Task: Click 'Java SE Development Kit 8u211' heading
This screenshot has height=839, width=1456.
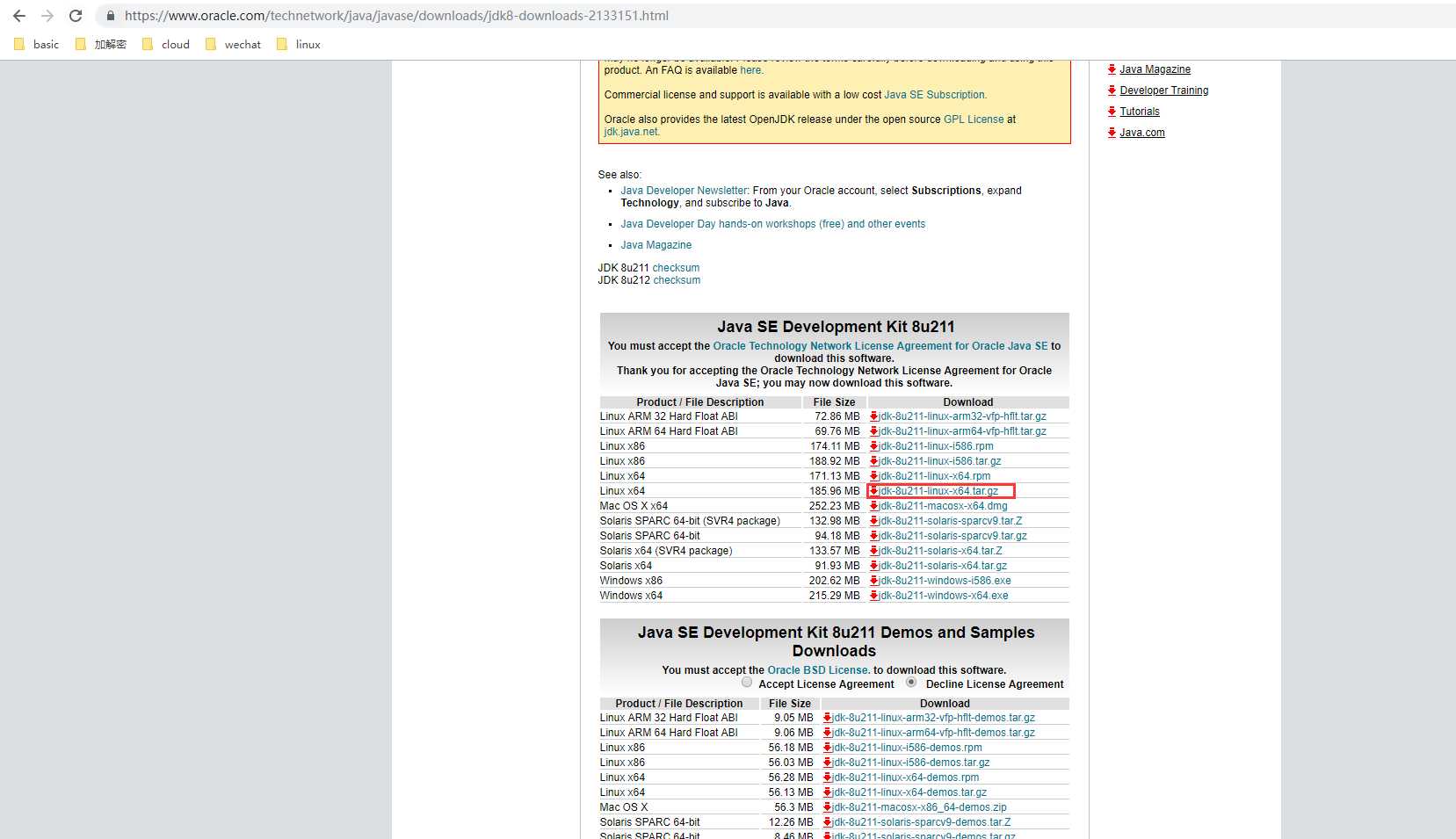Action: point(836,327)
